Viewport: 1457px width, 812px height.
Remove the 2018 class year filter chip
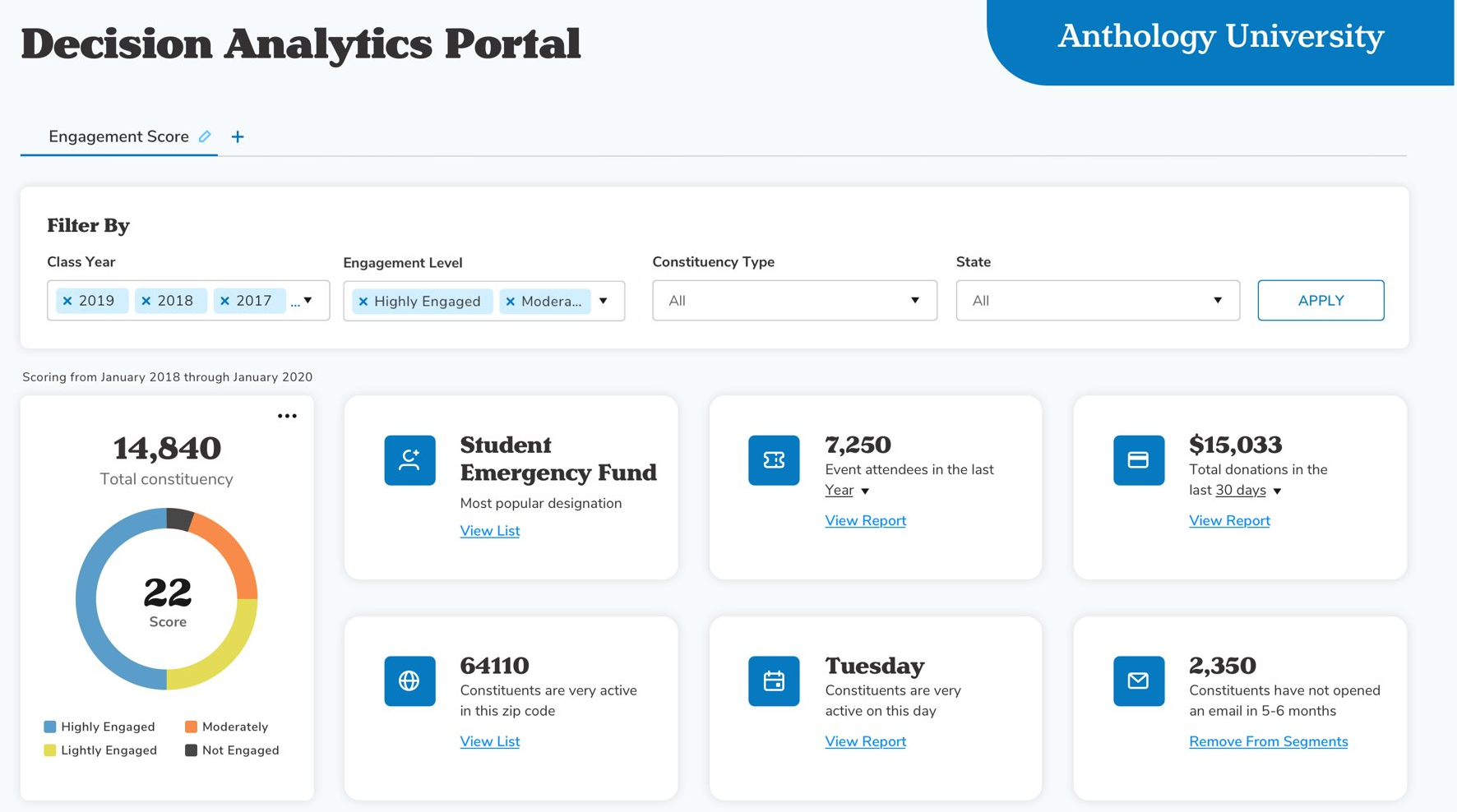tap(146, 301)
